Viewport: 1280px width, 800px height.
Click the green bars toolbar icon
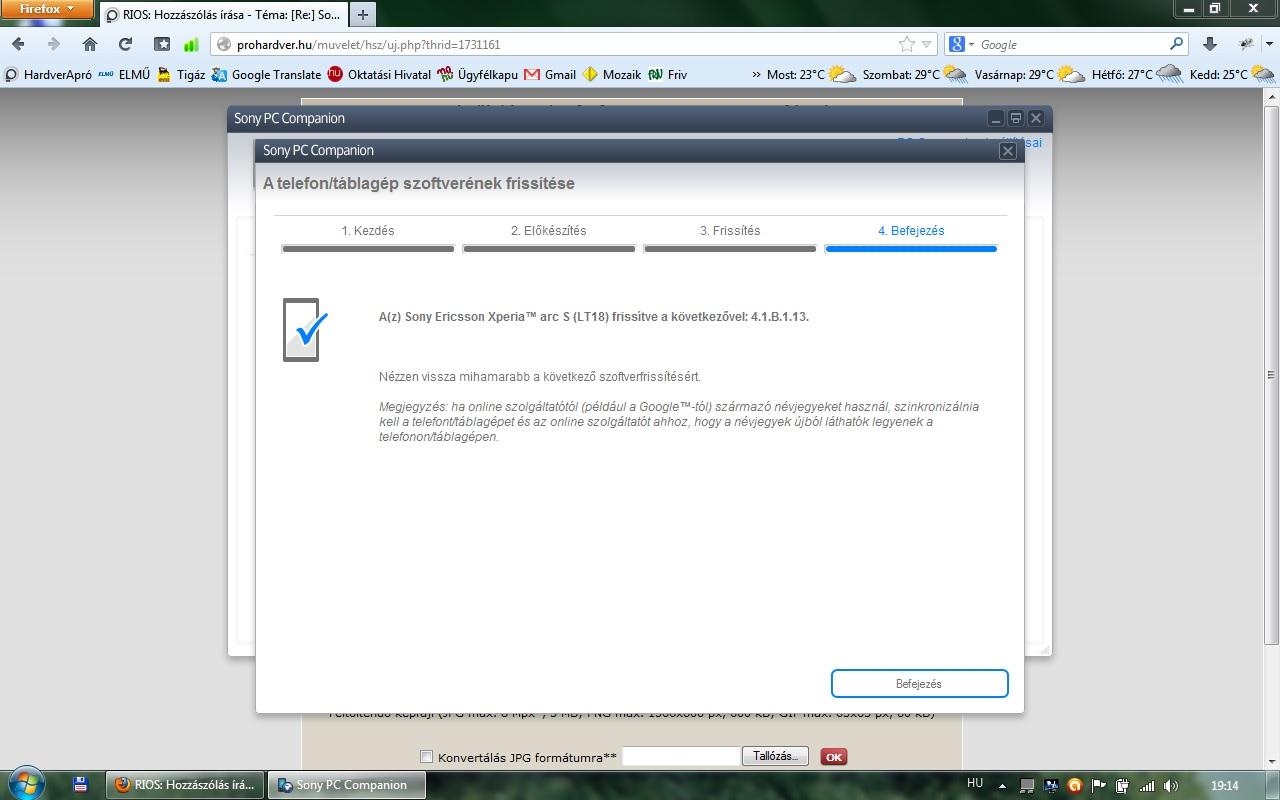[x=190, y=44]
